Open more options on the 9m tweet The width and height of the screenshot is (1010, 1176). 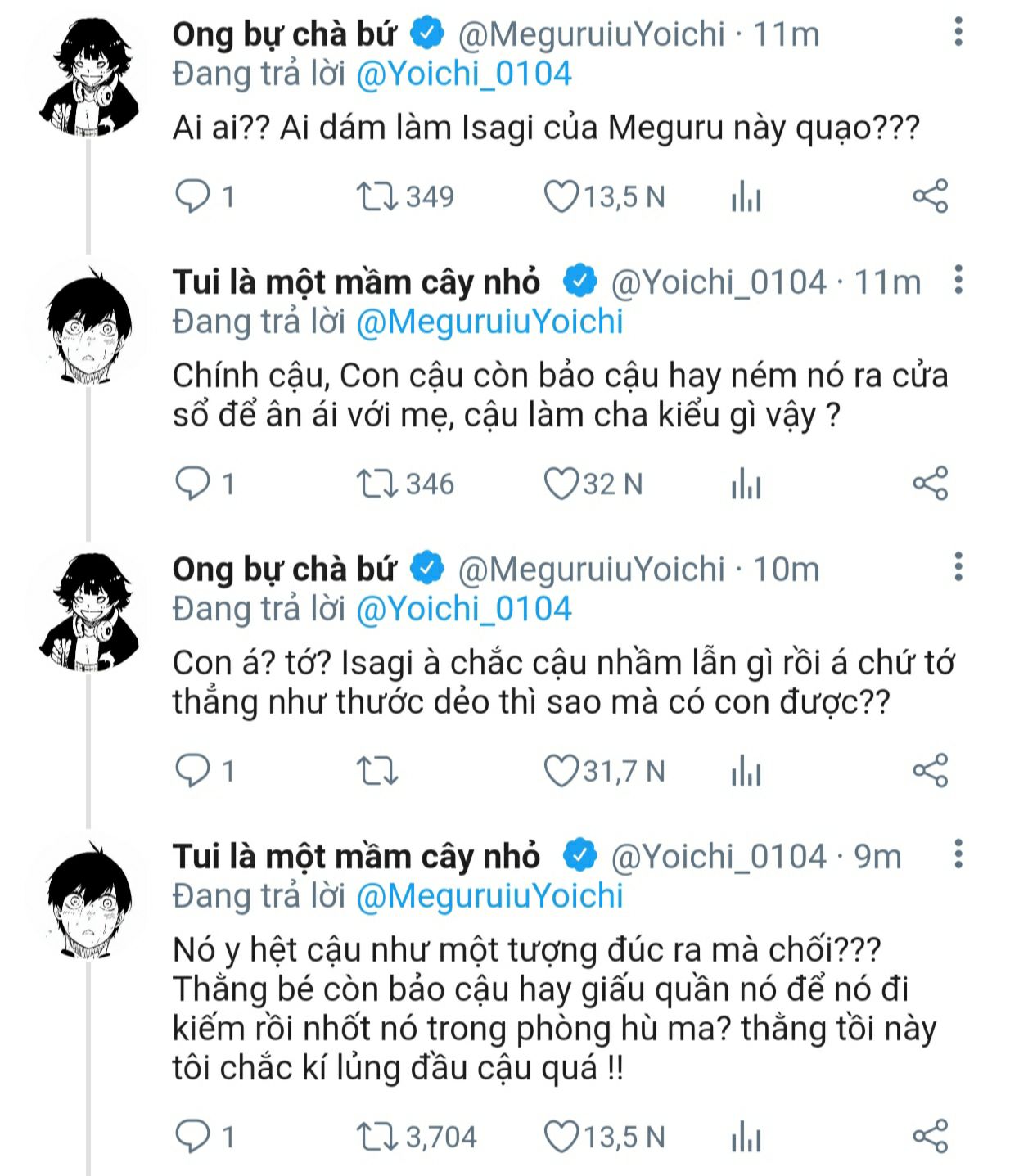click(958, 854)
